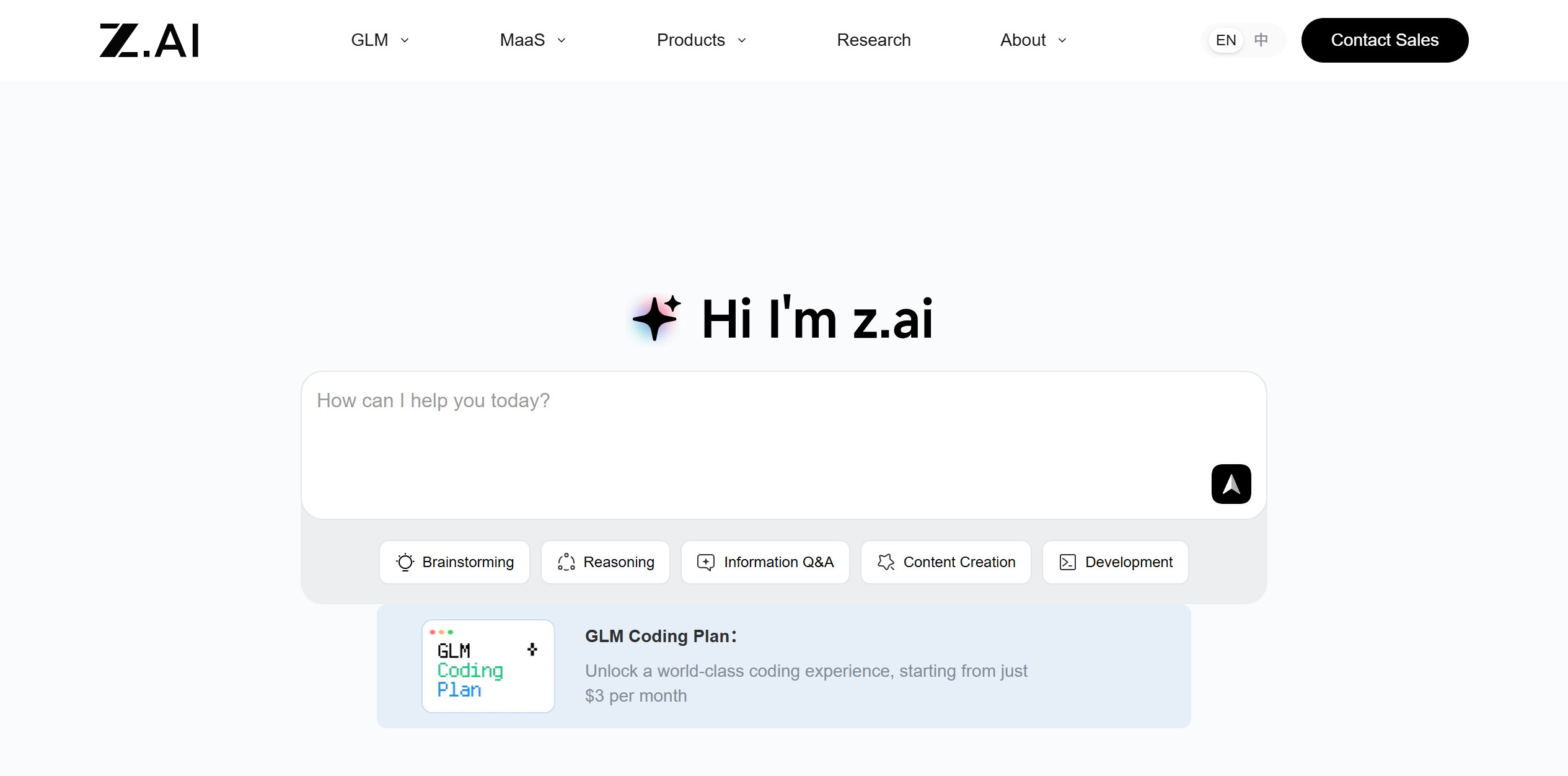
Task: Click the sparkle icon inside the GLM Coding Plan card
Action: [532, 649]
